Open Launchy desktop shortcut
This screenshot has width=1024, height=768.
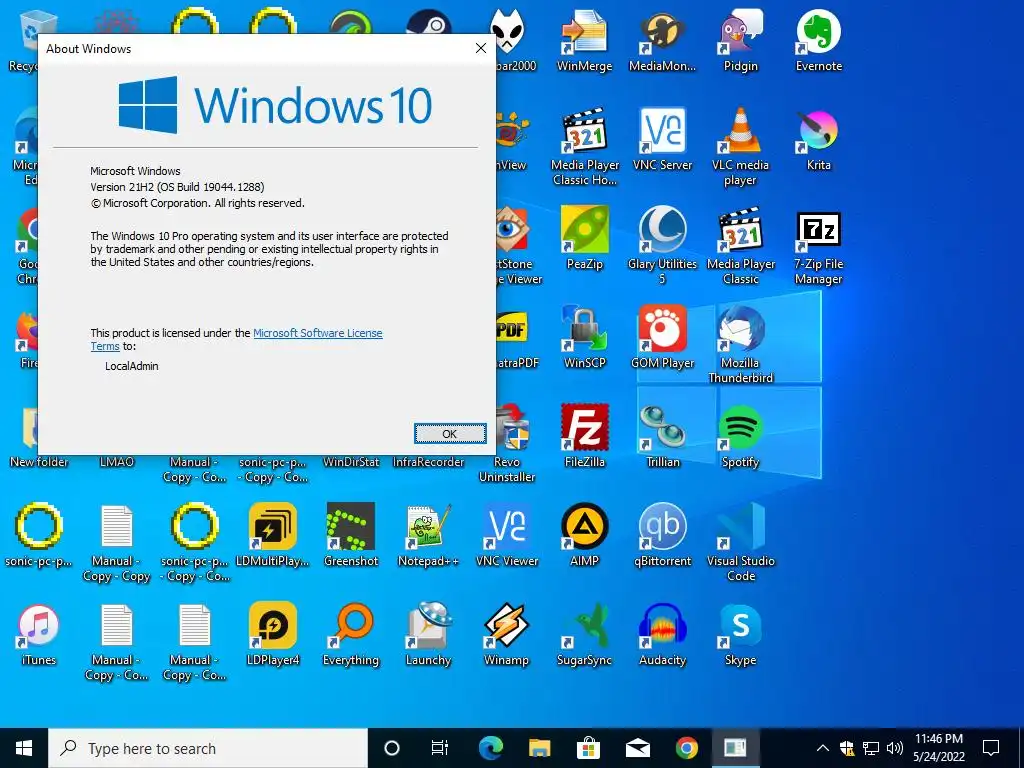tap(428, 634)
